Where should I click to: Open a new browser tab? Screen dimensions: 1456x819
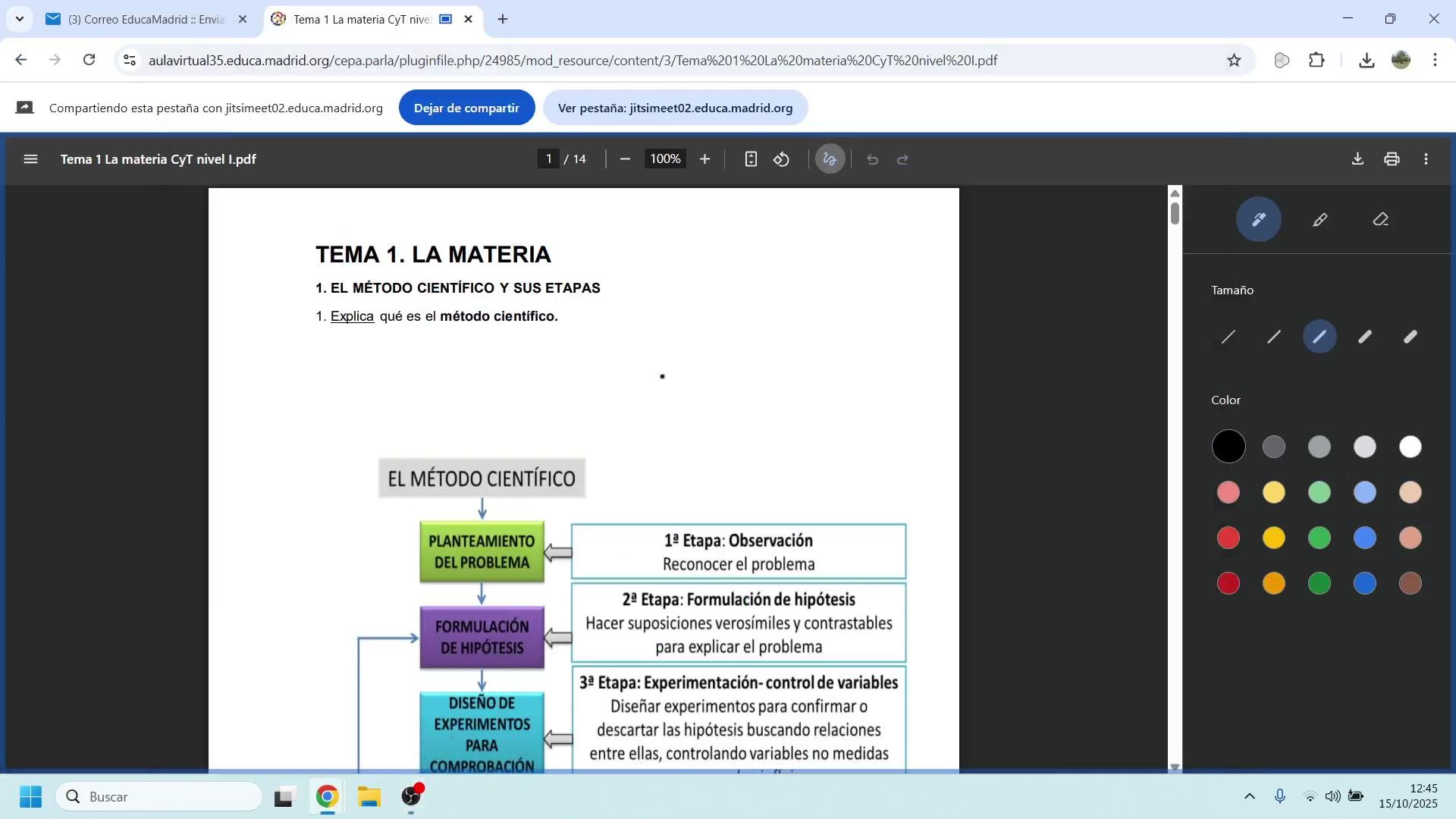point(503,20)
